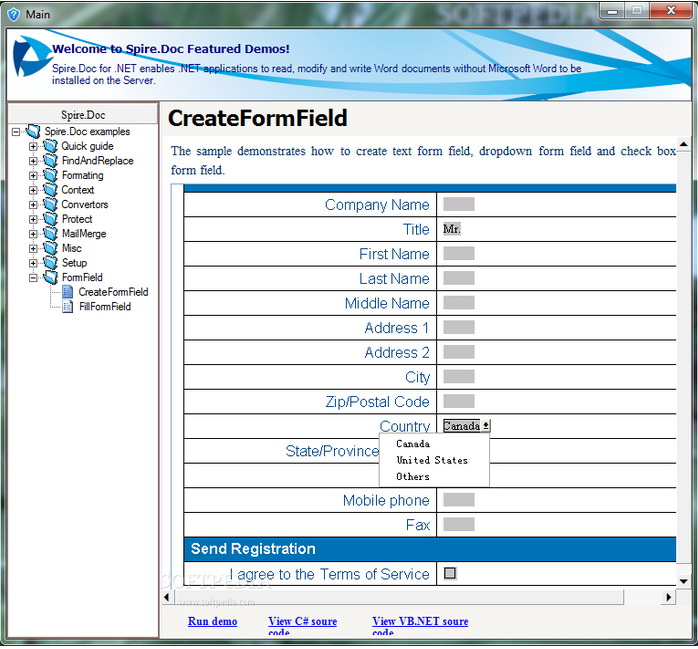
Task: Click the Spire.Doc examples root folder icon
Action: (x=33, y=131)
